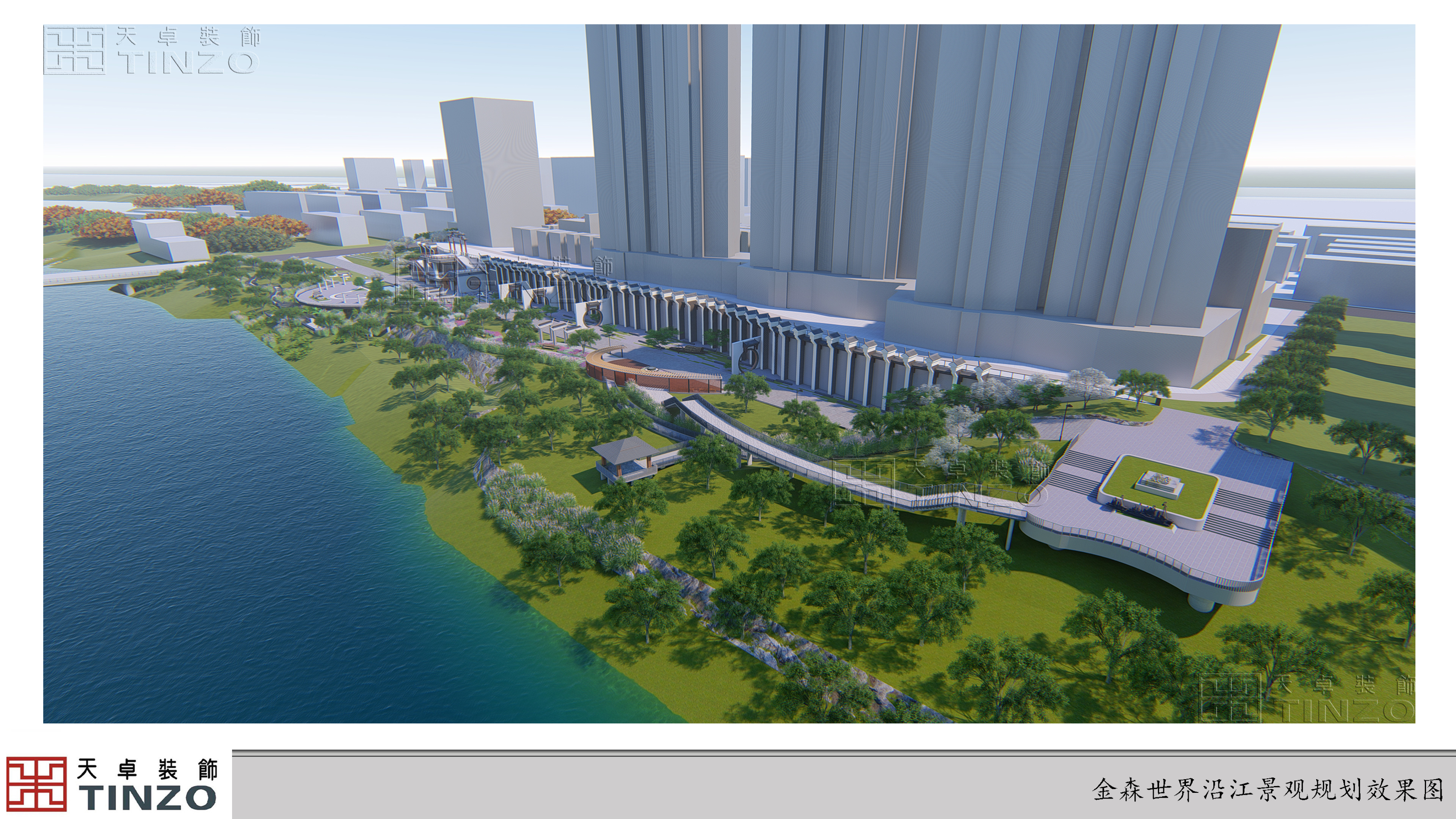Click the 天卓装飾 text in the footer logo

point(147,769)
